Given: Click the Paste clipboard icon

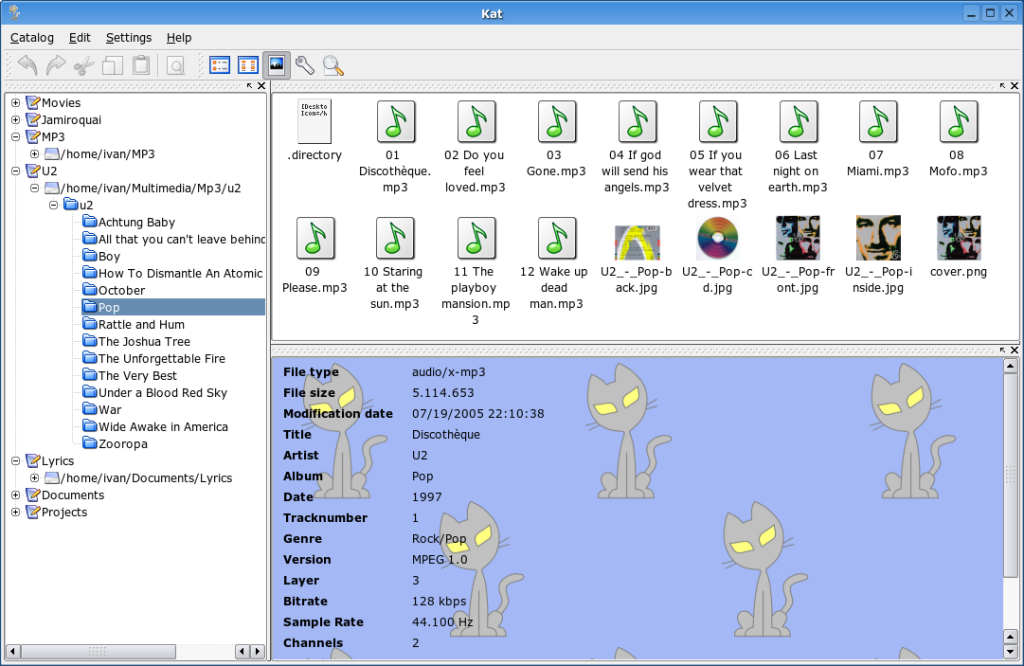Looking at the screenshot, I should [x=140, y=65].
